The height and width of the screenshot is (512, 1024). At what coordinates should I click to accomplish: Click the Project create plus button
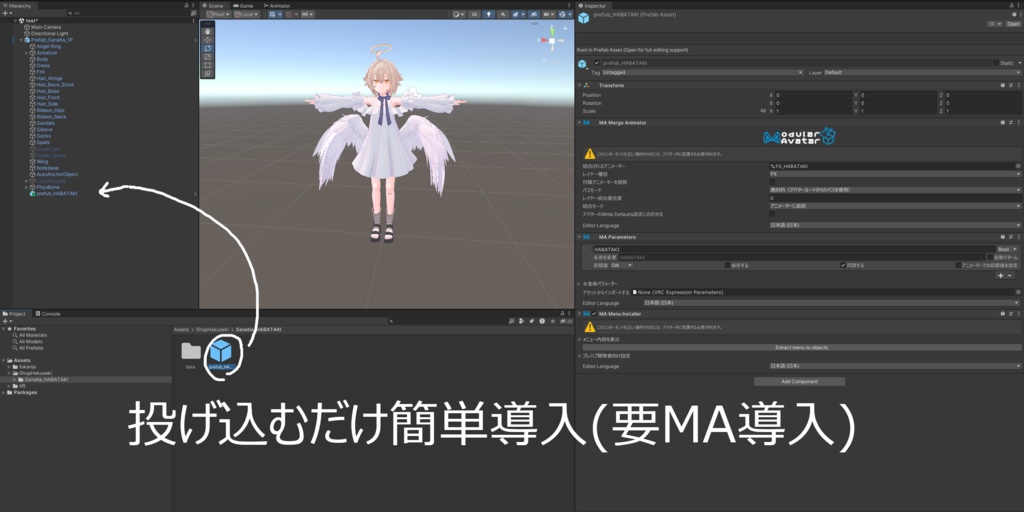coord(6,321)
